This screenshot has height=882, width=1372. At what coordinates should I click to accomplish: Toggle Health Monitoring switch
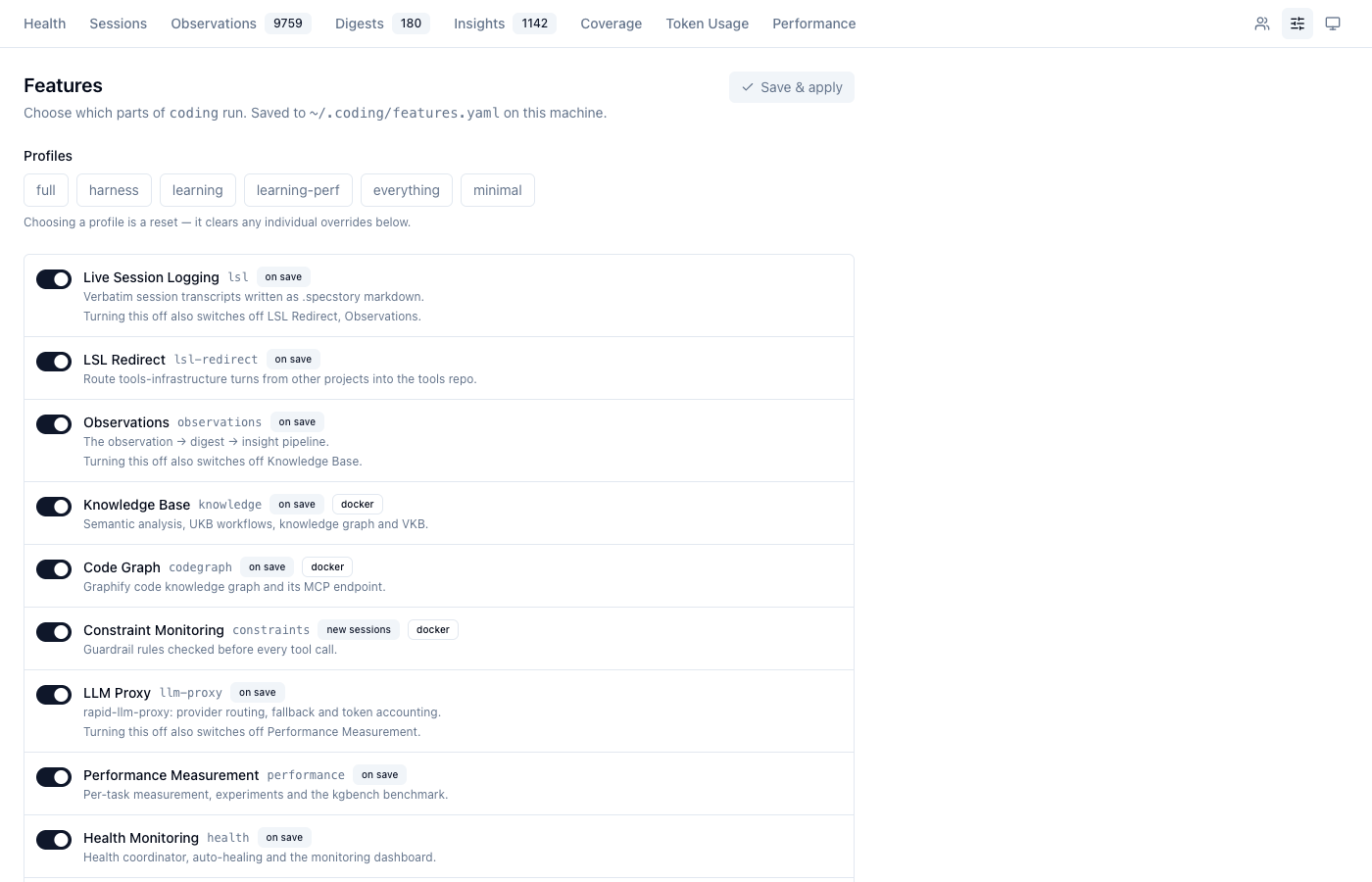pos(54,840)
